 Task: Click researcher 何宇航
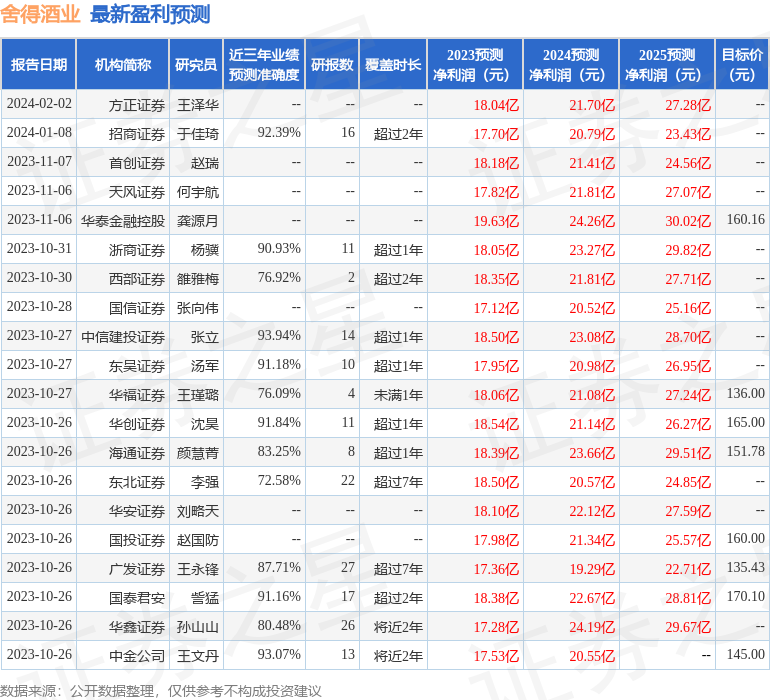coord(198,192)
